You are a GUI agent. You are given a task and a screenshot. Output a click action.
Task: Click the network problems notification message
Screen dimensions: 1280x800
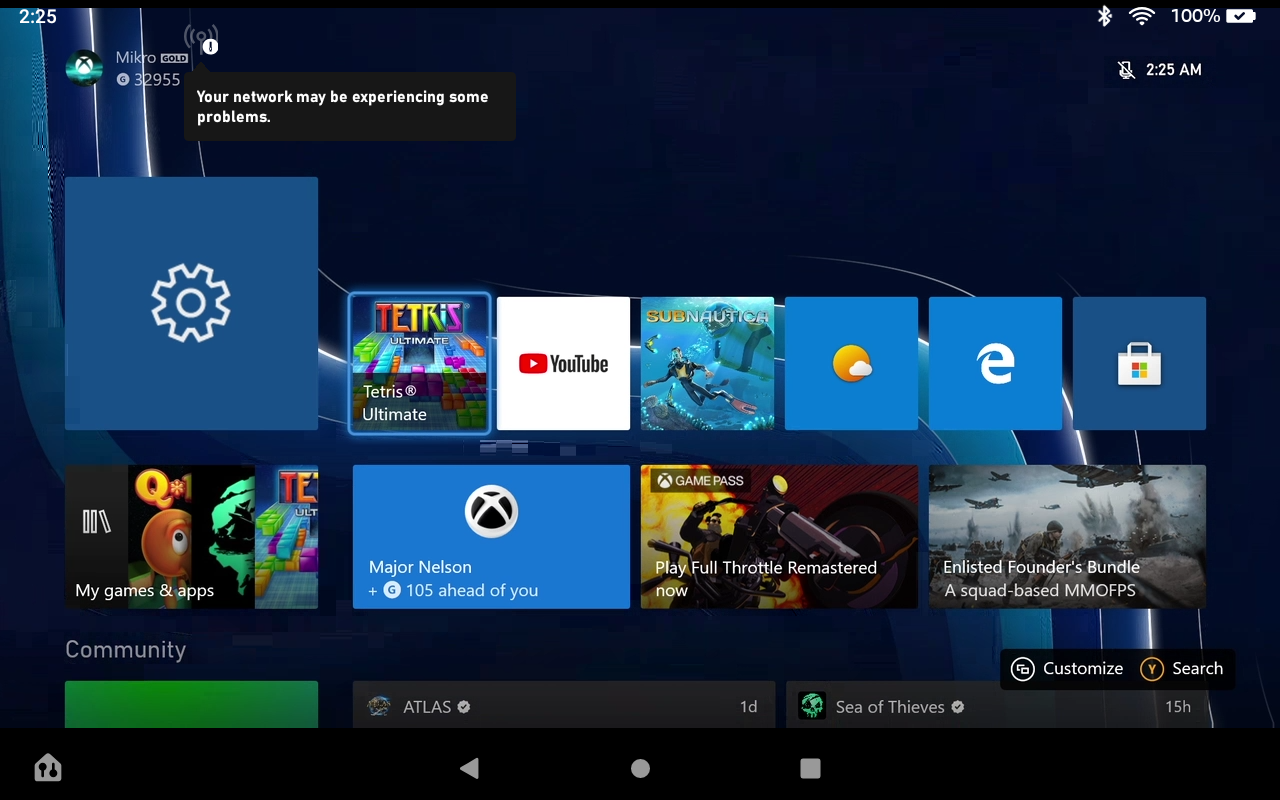[x=350, y=106]
